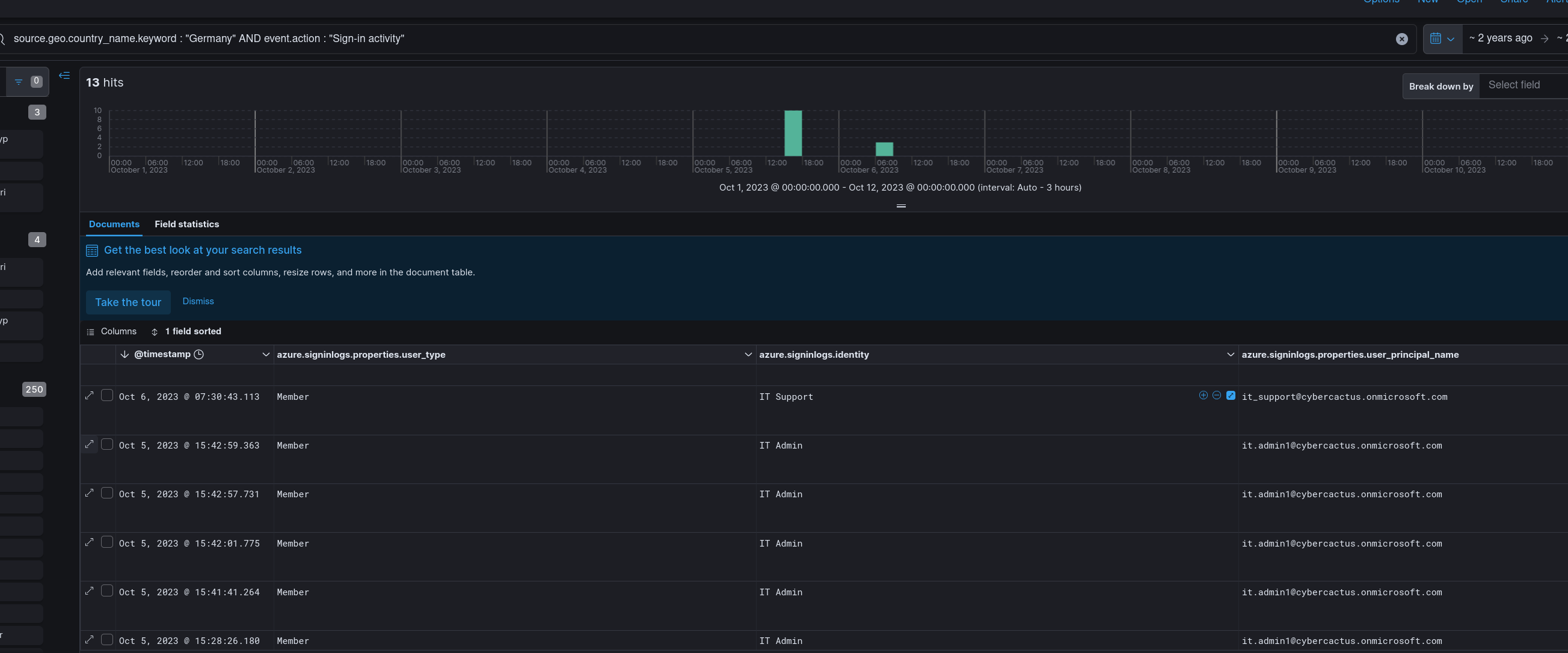Switch to the Field statistics tab

tap(186, 224)
